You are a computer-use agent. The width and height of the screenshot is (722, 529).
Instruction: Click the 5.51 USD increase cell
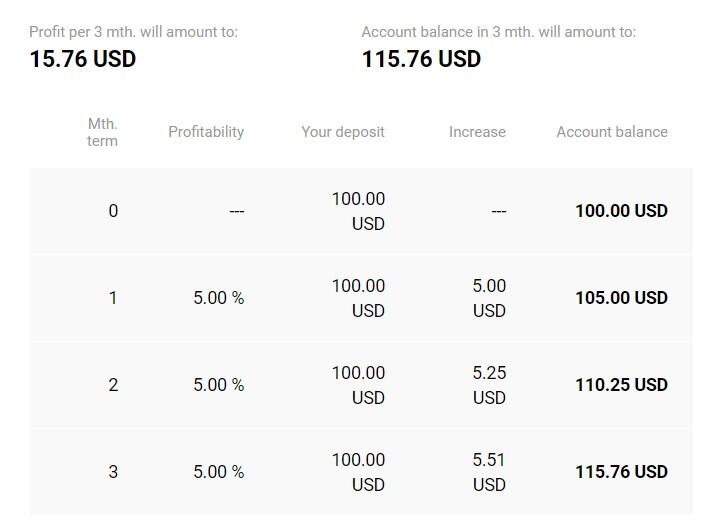tap(489, 472)
